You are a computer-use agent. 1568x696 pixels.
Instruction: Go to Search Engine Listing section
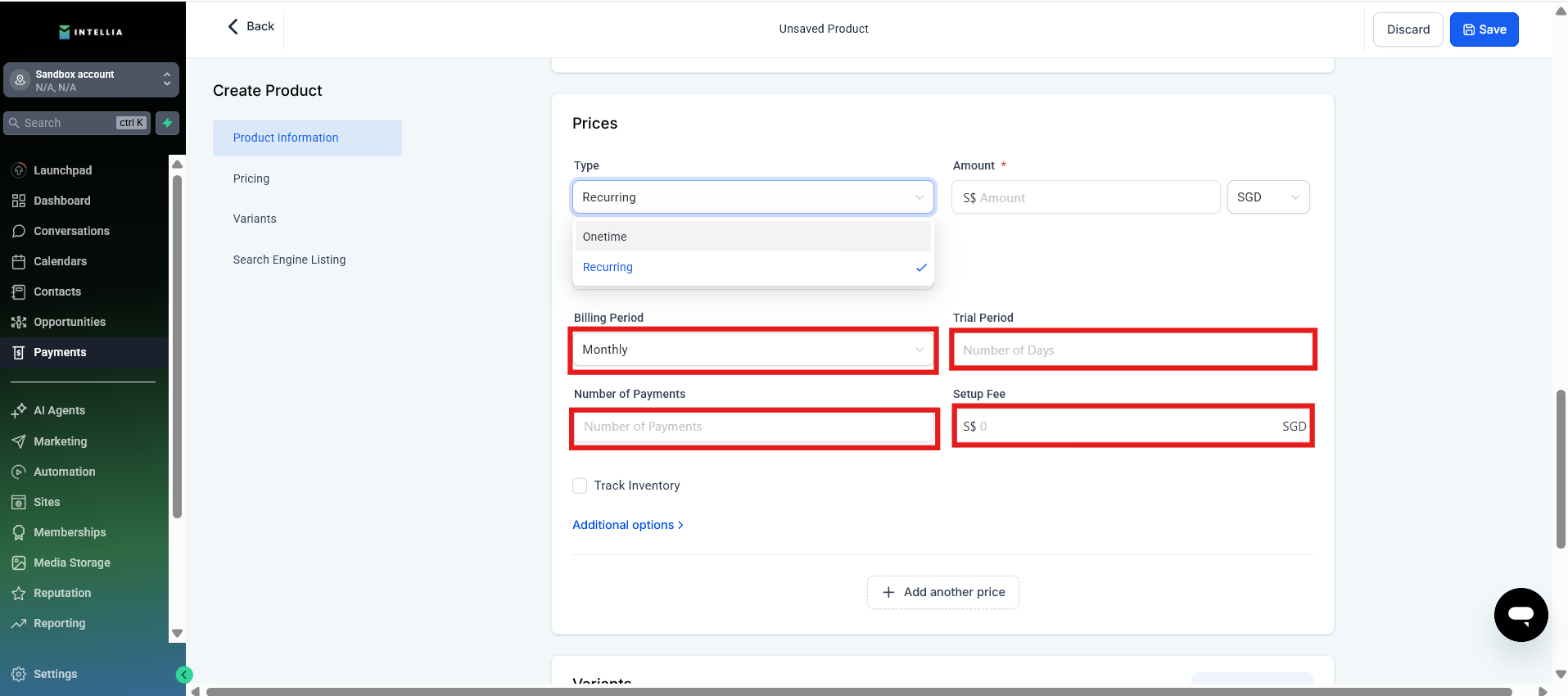(289, 260)
